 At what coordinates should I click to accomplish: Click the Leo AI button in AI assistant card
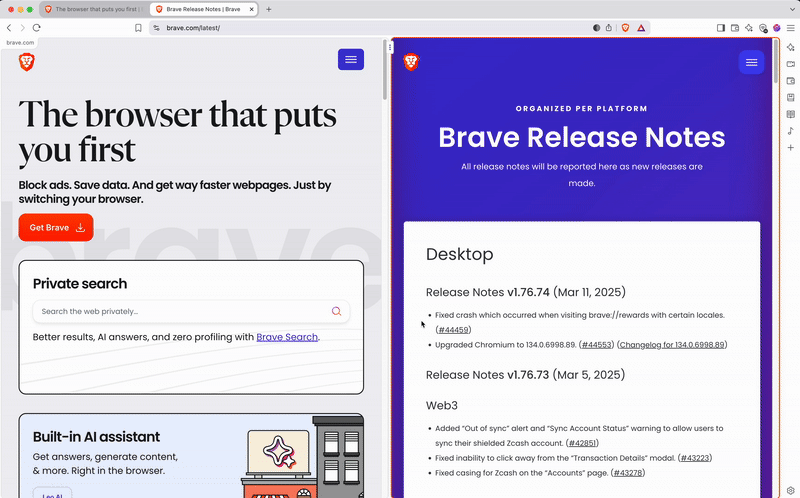(x=52, y=493)
